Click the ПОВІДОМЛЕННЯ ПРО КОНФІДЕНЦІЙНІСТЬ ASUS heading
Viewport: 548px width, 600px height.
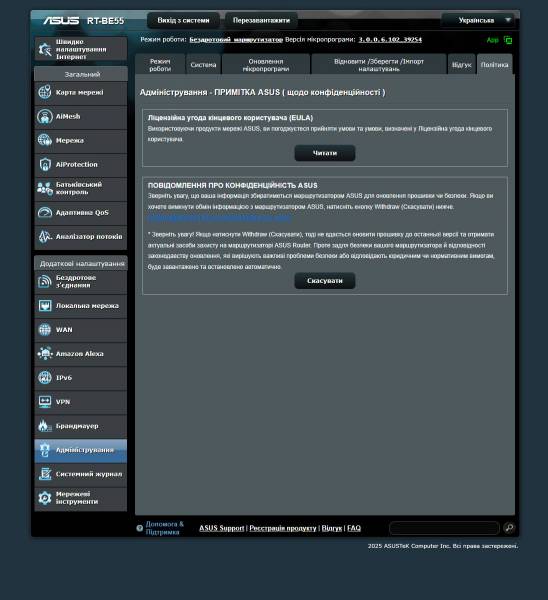point(233,186)
